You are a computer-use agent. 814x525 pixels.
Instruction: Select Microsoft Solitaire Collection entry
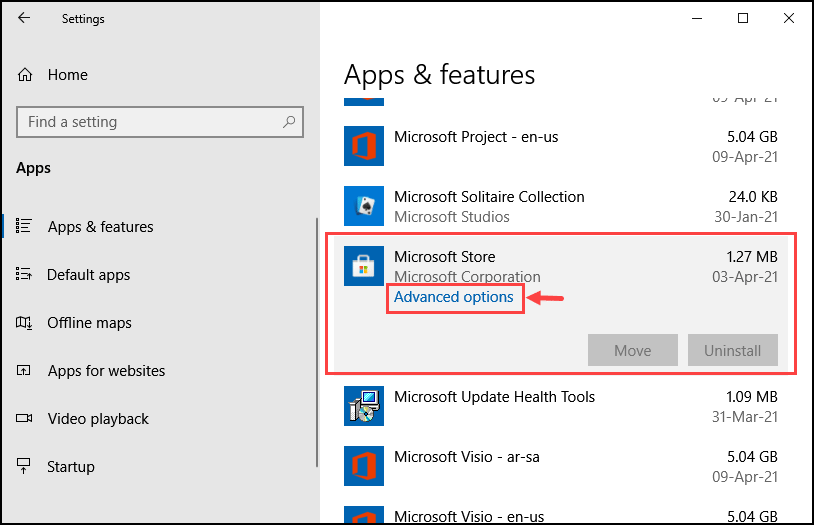pyautogui.click(x=561, y=206)
